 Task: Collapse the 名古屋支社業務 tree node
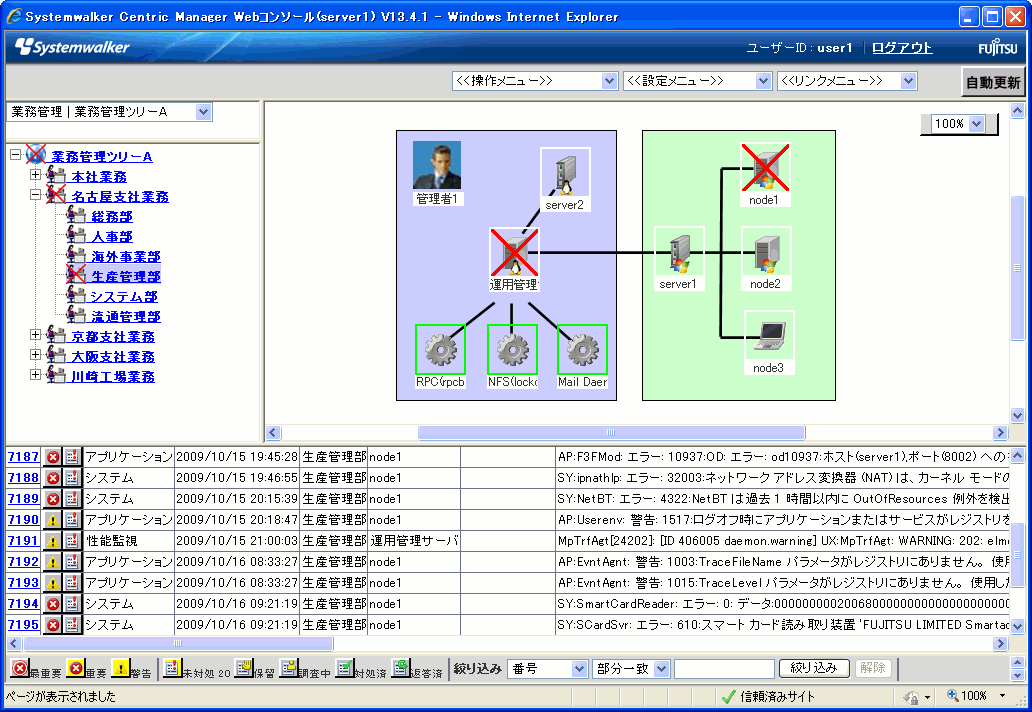pos(36,195)
